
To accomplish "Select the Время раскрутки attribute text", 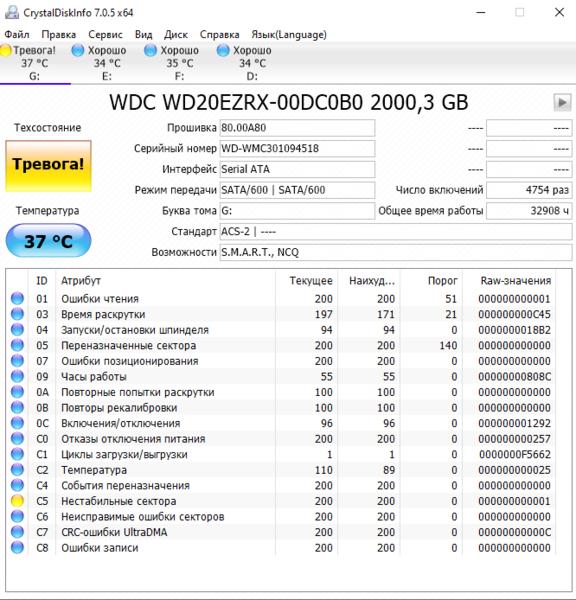I will [x=103, y=315].
